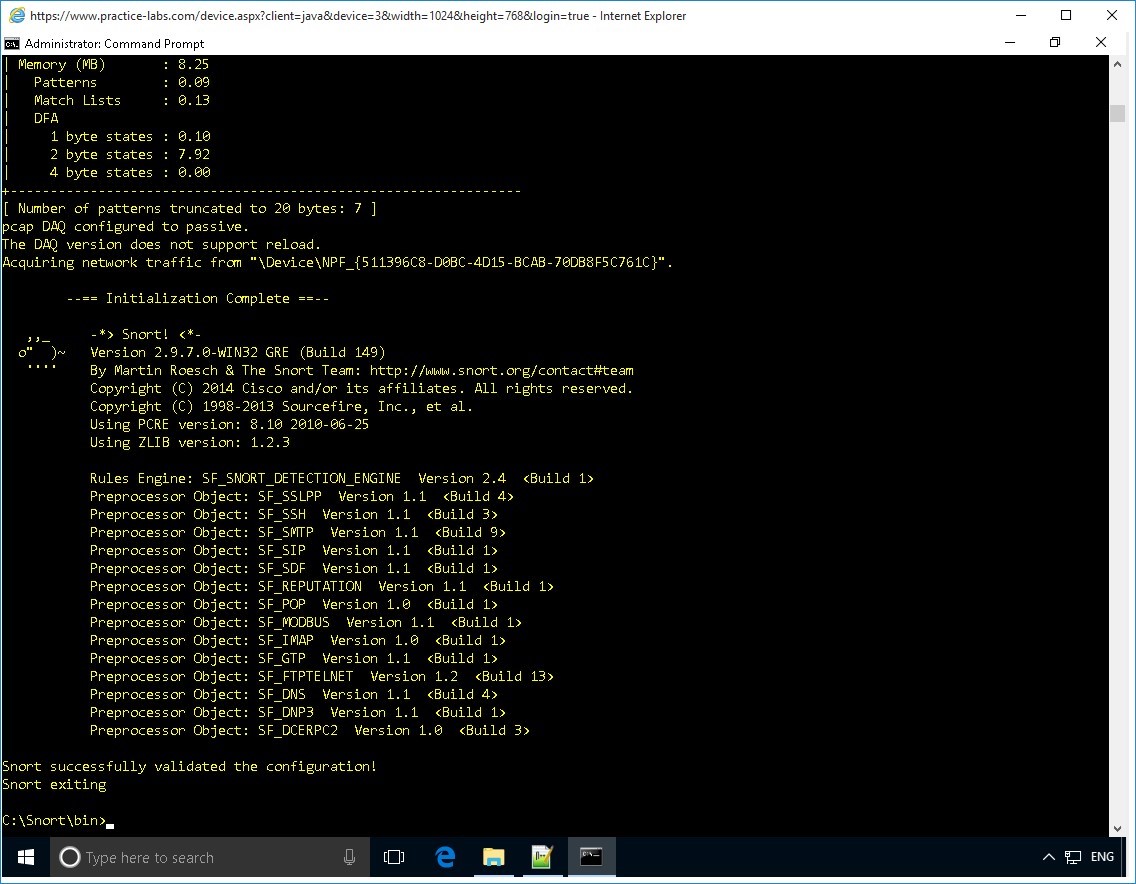Select the Command Prompt taskbar icon
Screen dimensions: 1136x884
(x=591, y=858)
